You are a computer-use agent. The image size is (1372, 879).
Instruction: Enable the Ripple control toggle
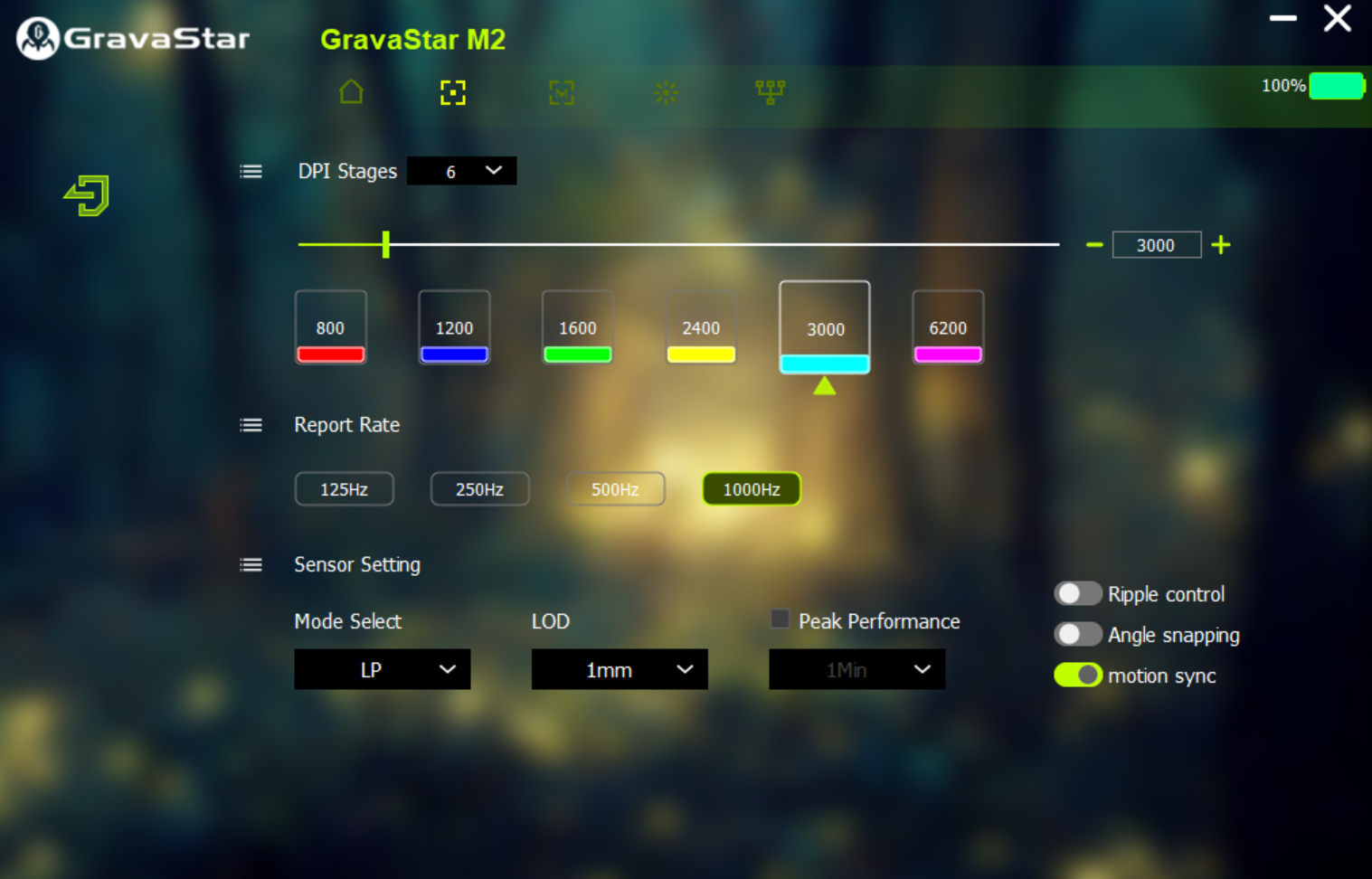pyautogui.click(x=1077, y=593)
